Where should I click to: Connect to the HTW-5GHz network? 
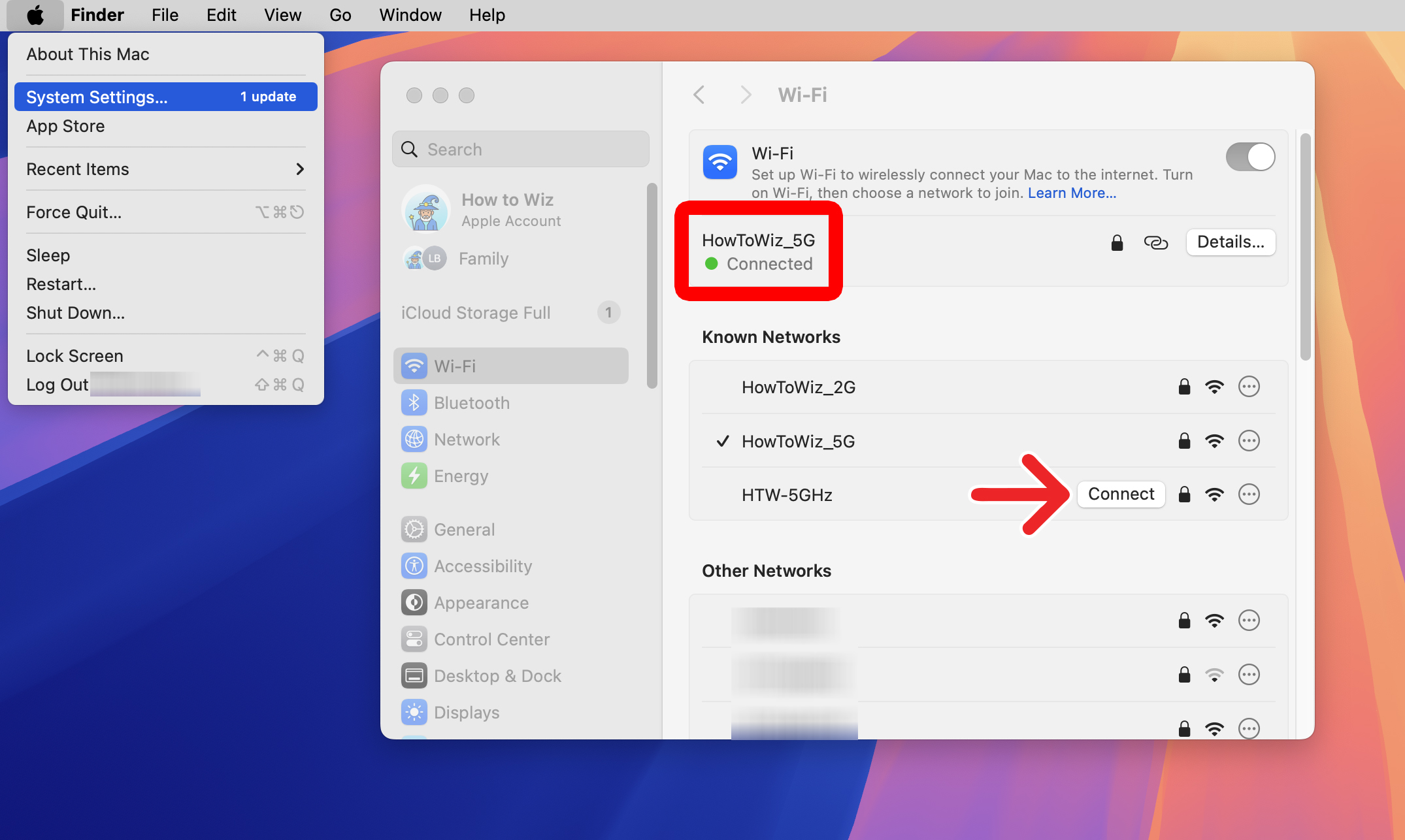(x=1121, y=494)
